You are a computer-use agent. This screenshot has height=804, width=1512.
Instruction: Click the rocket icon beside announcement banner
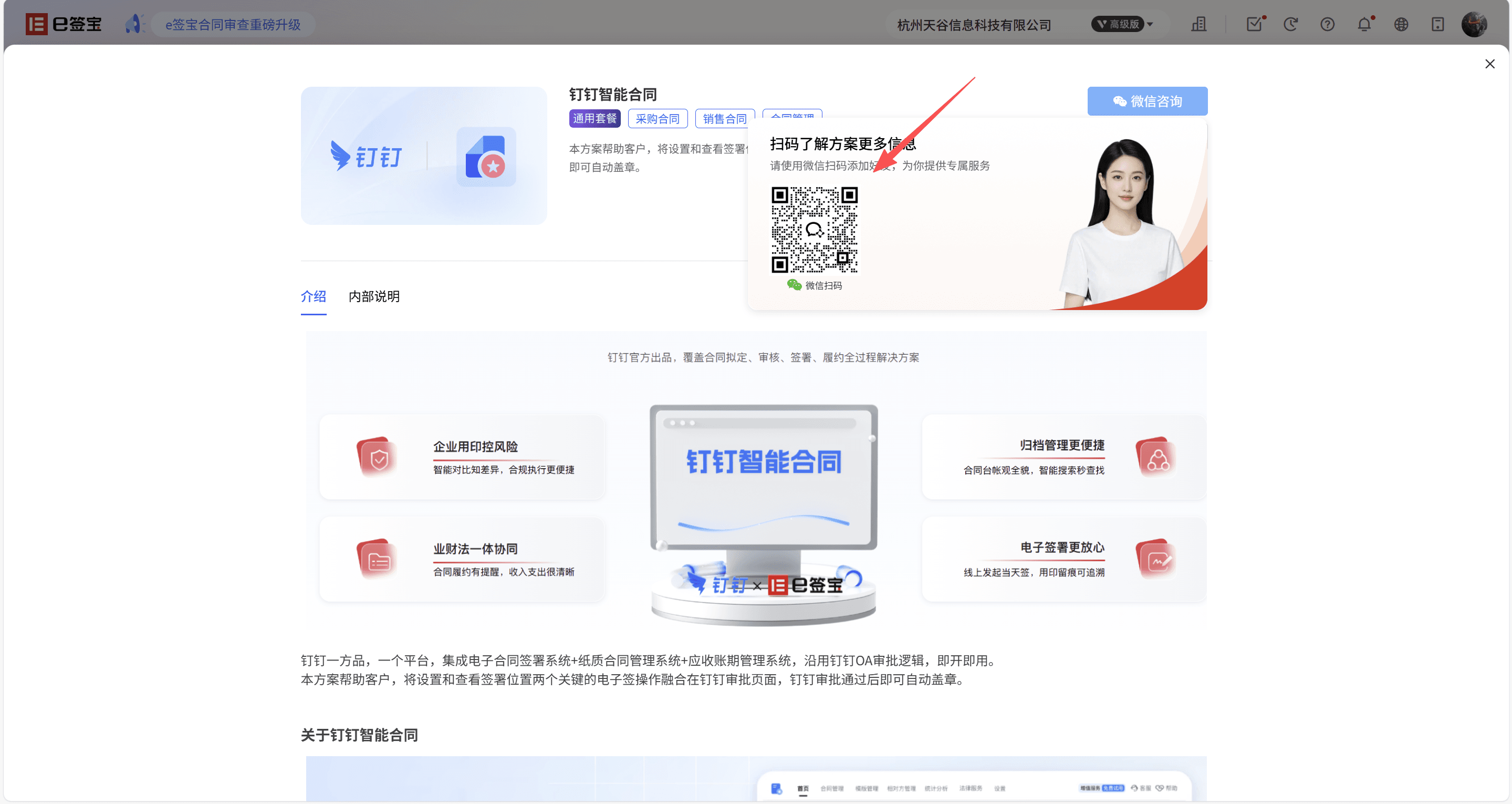[x=135, y=24]
